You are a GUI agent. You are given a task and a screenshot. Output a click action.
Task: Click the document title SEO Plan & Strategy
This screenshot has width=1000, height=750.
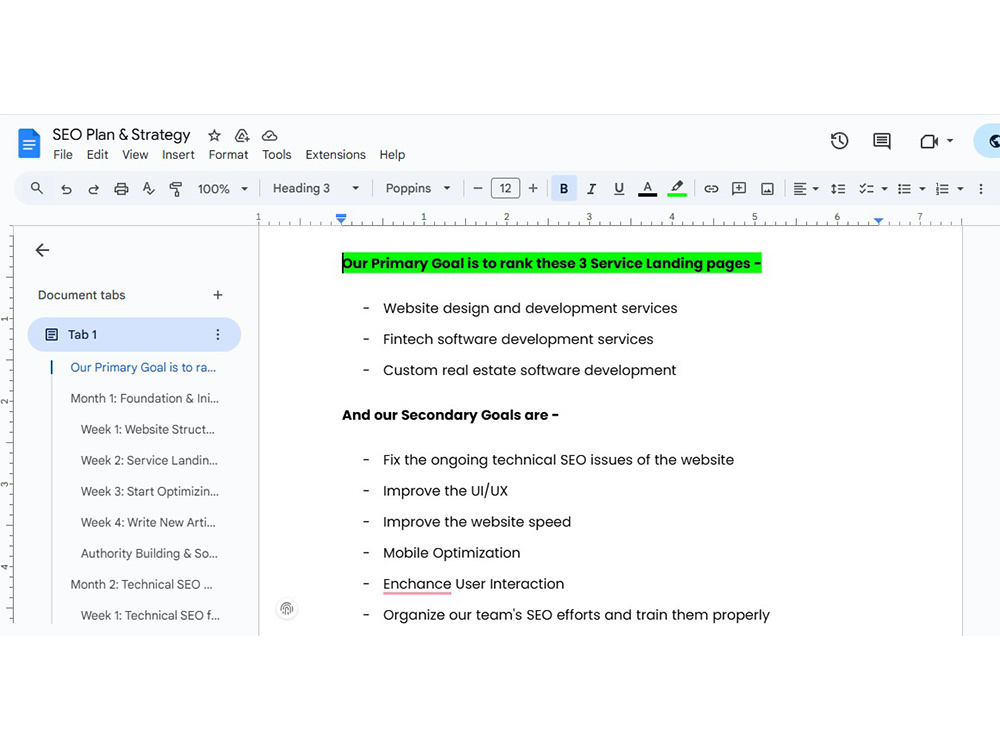point(121,135)
